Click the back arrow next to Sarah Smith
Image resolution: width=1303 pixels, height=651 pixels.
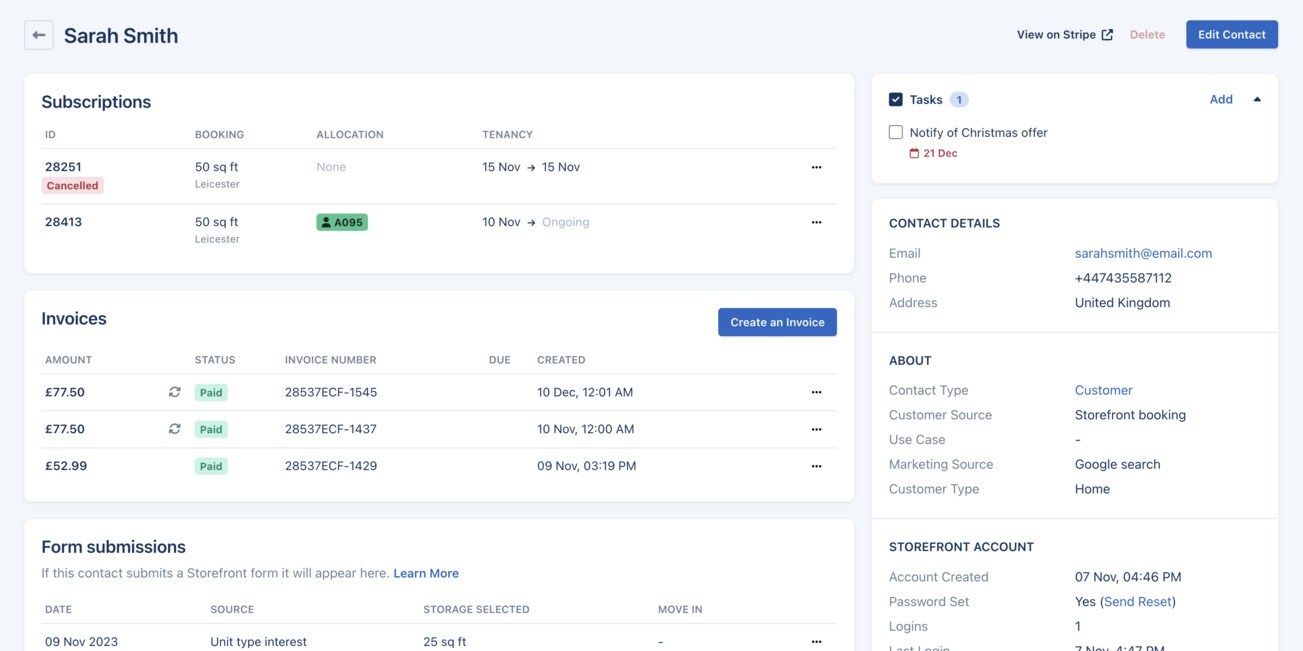(37, 33)
